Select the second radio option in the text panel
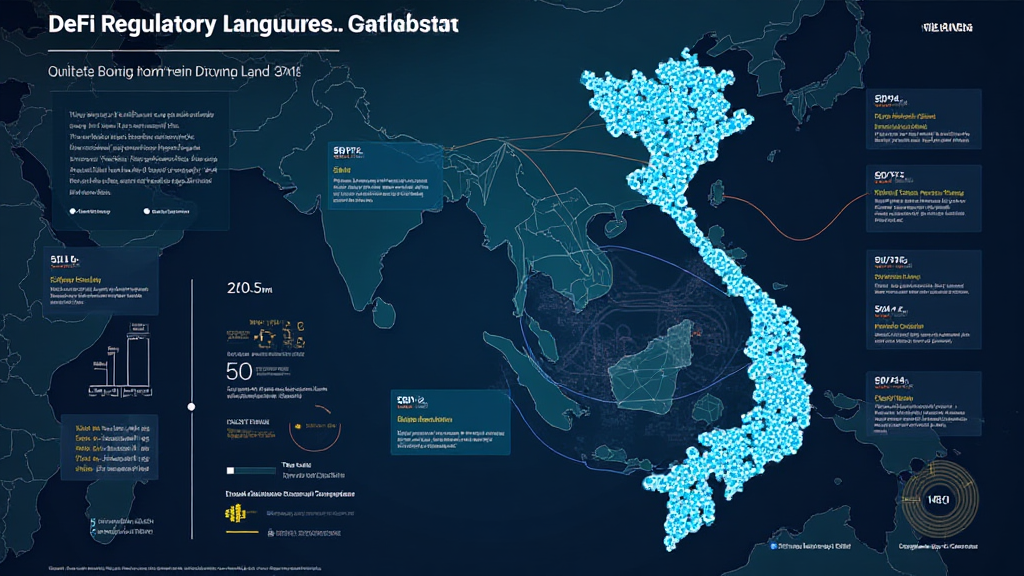The height and width of the screenshot is (576, 1024). click(x=147, y=211)
